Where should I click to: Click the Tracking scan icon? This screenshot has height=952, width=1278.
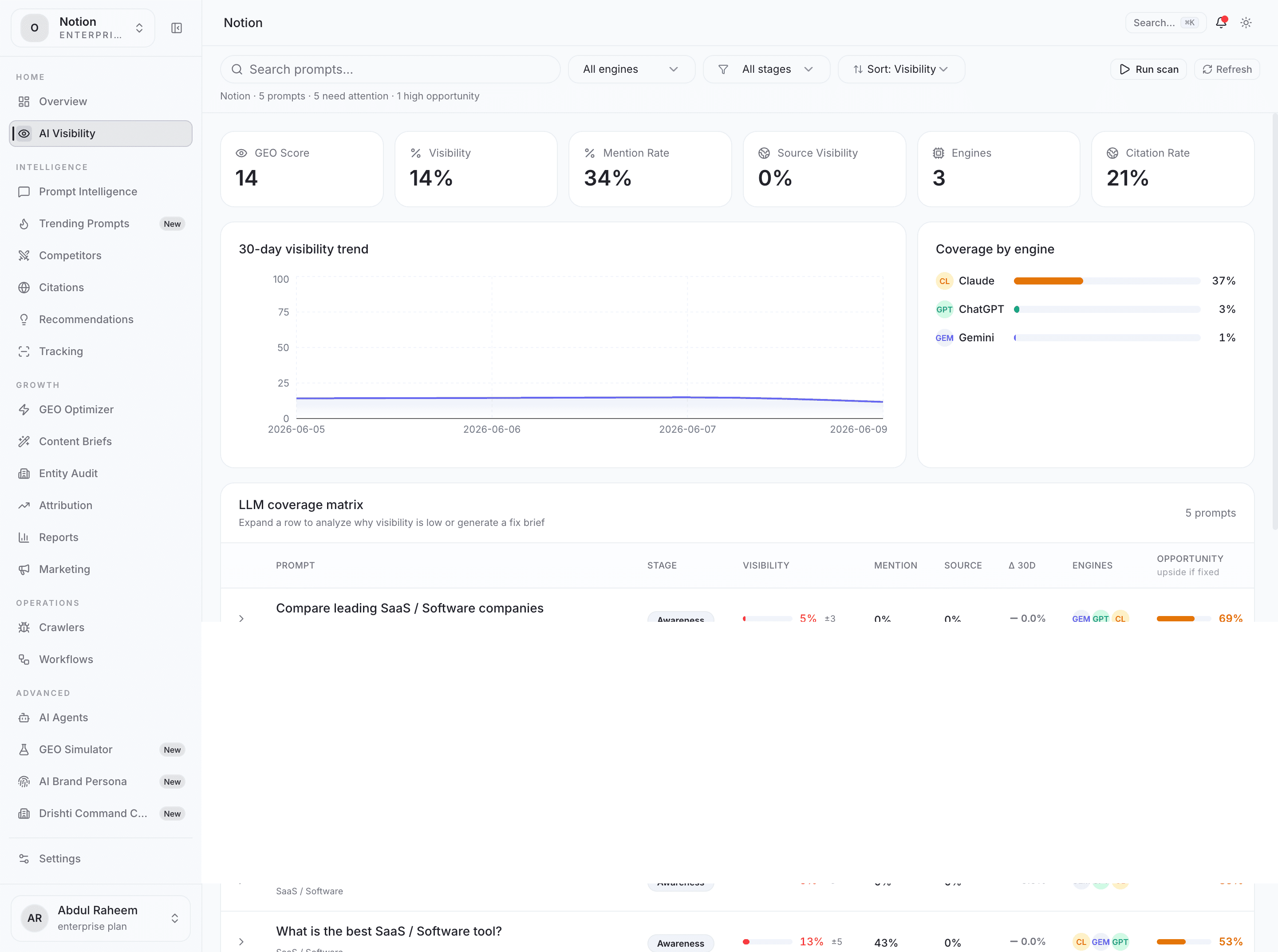pyautogui.click(x=24, y=352)
